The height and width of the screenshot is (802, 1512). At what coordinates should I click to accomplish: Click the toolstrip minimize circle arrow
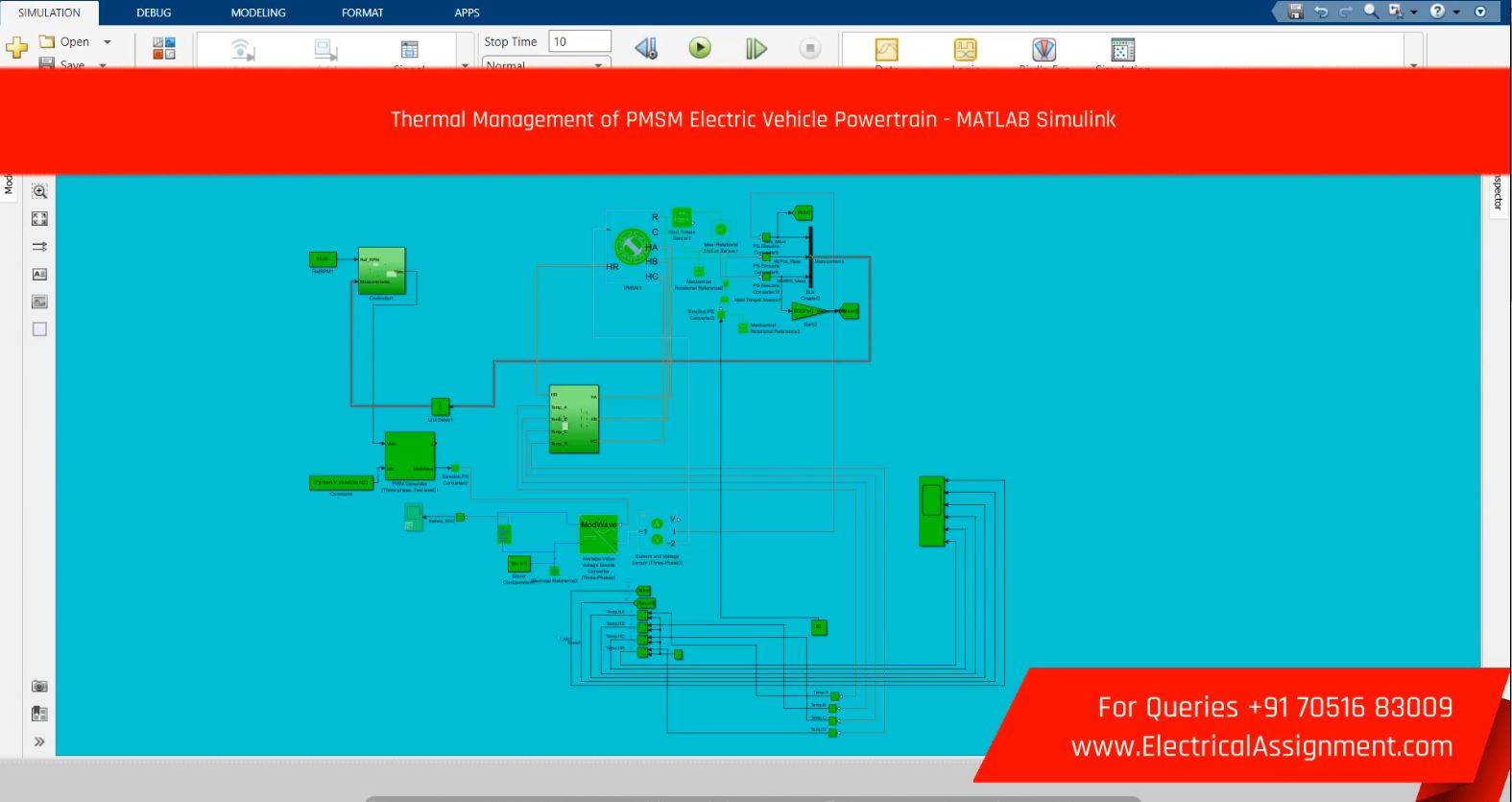[1480, 12]
